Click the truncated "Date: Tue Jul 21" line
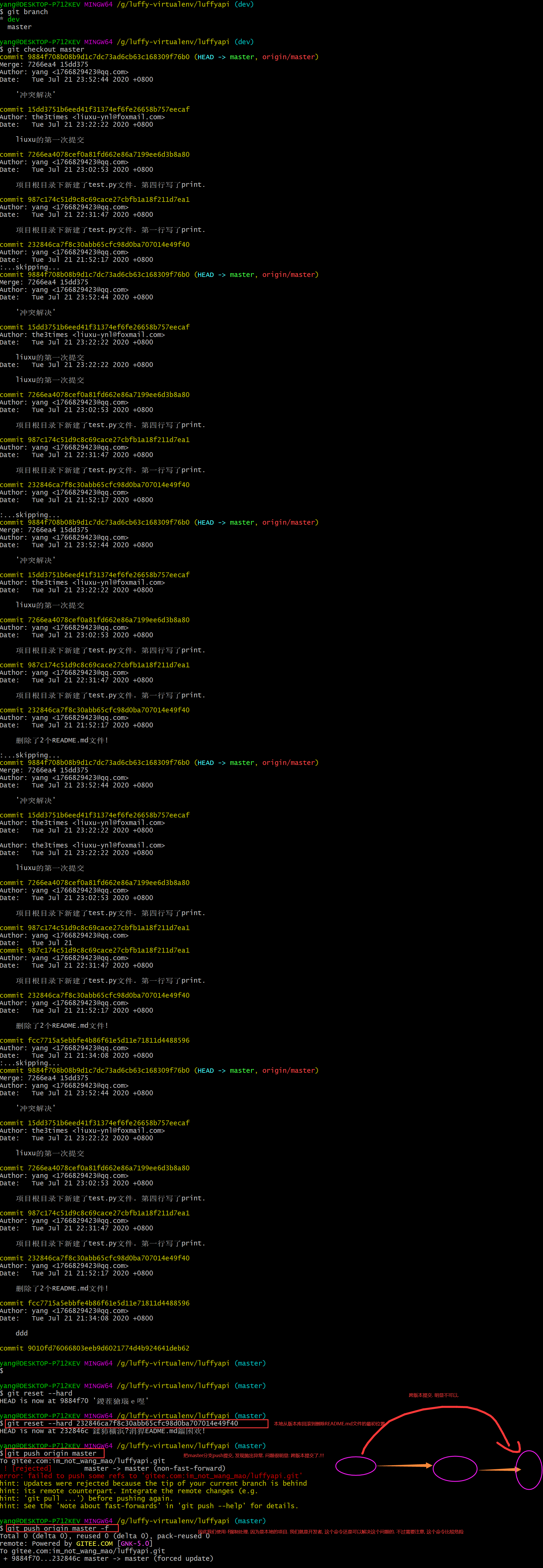The width and height of the screenshot is (543, 1568). click(x=36, y=942)
